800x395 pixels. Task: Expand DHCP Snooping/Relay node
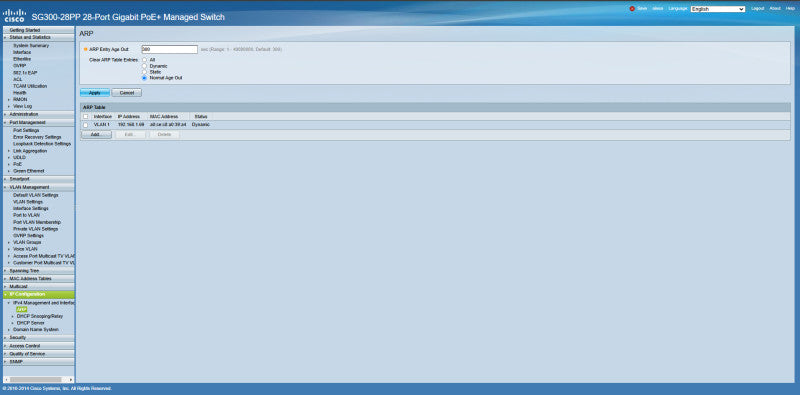click(x=13, y=316)
